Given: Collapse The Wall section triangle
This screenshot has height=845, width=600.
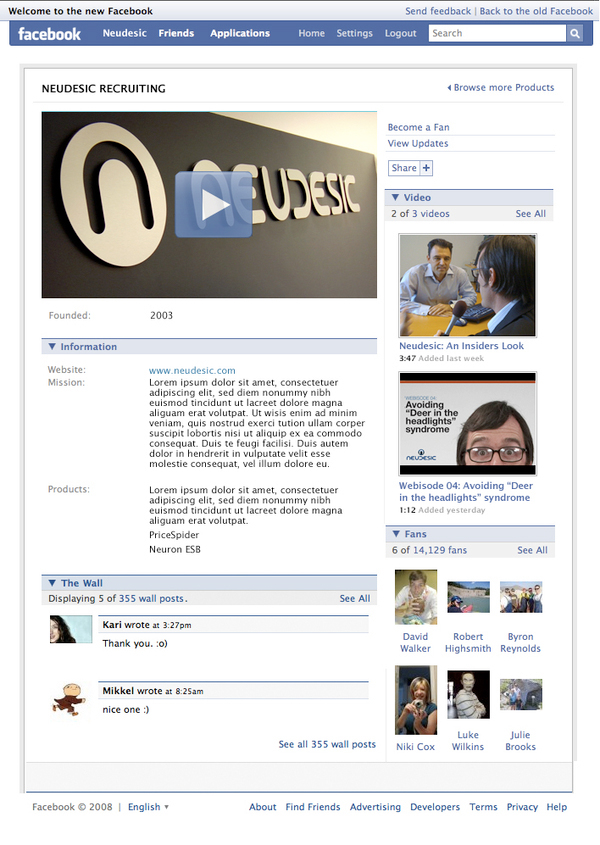Looking at the screenshot, I should (x=52, y=583).
